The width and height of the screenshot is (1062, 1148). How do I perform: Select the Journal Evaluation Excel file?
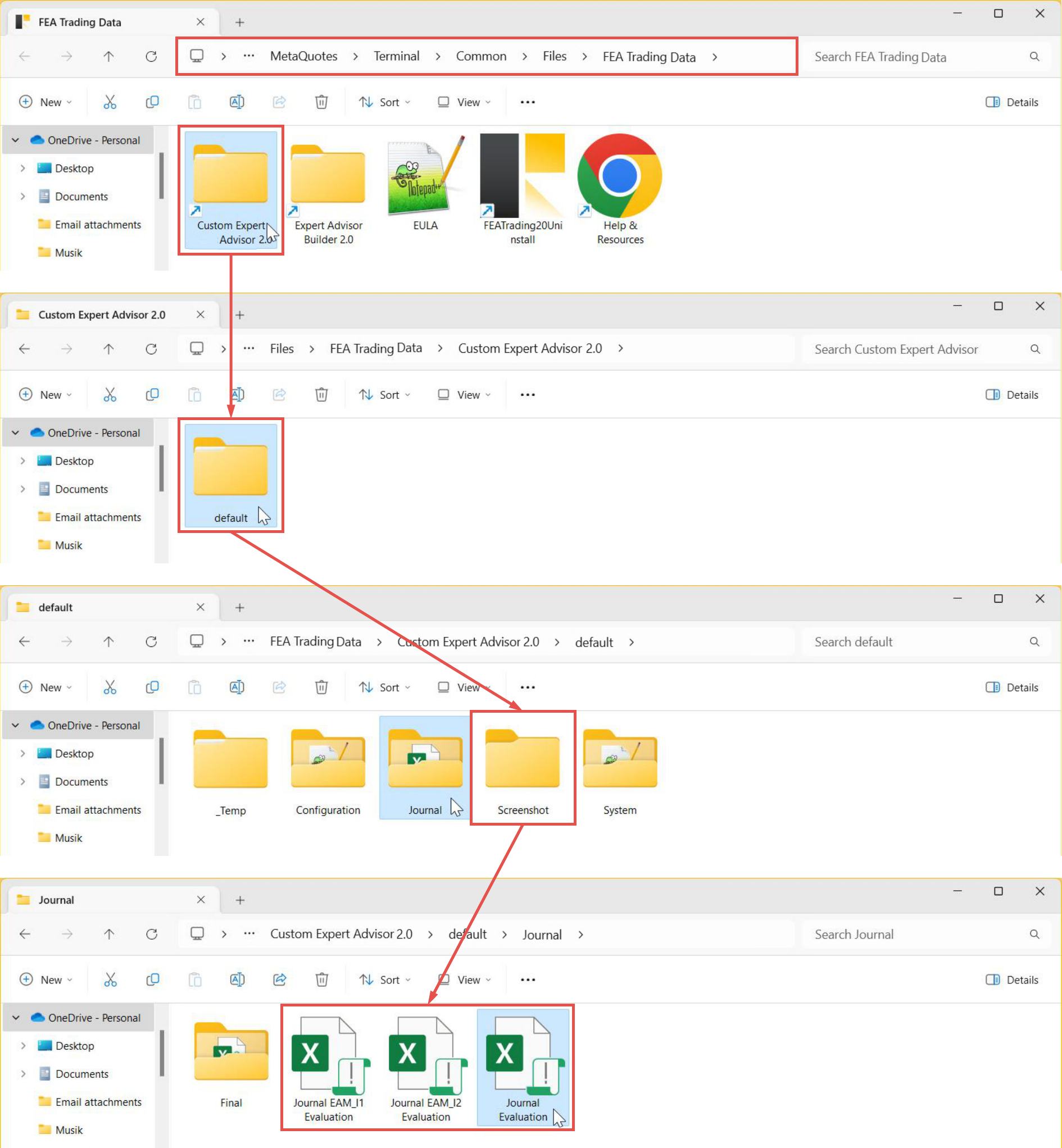[523, 1067]
